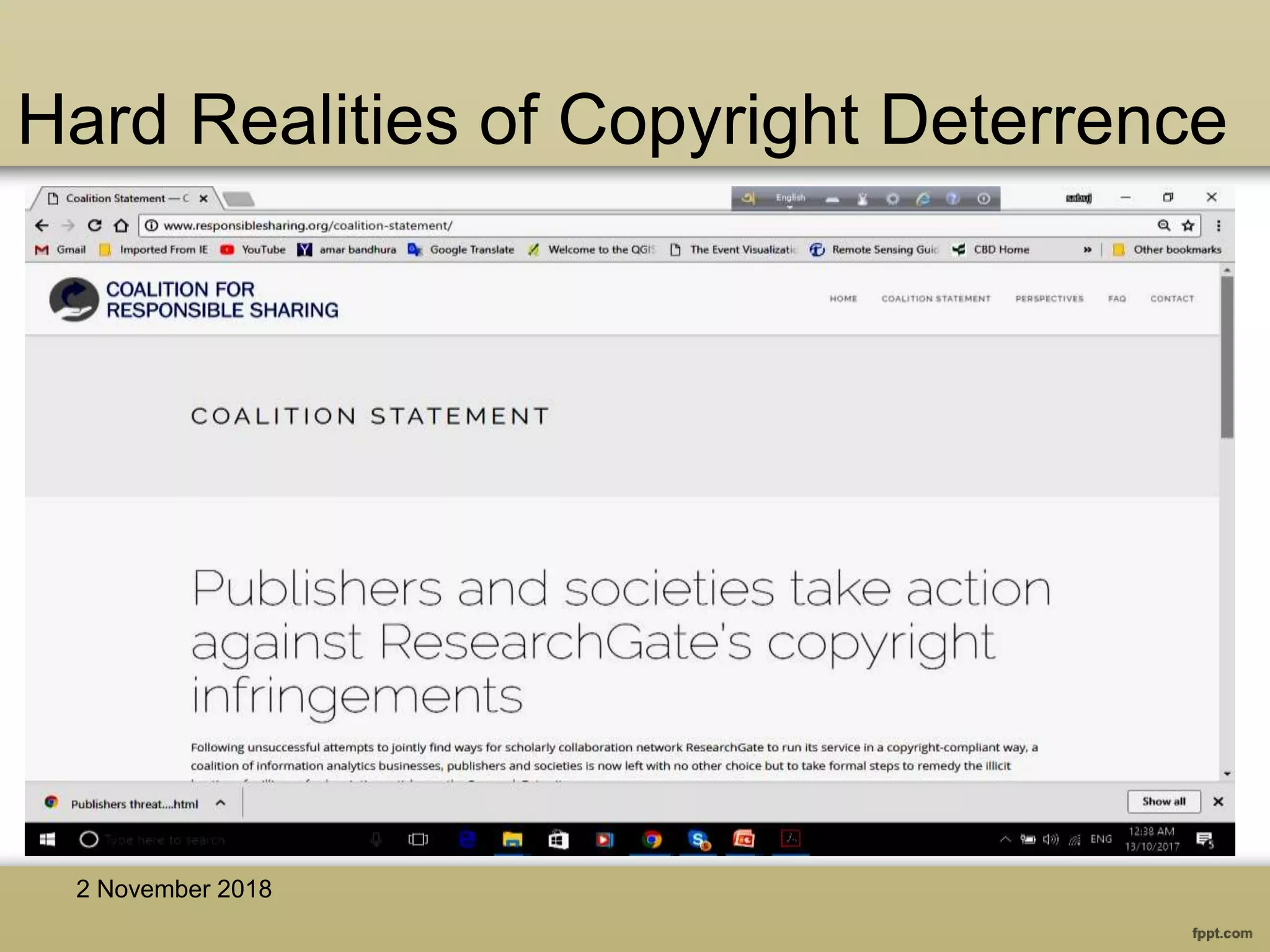Open the COALITION STATEMENT menu item

coord(936,299)
